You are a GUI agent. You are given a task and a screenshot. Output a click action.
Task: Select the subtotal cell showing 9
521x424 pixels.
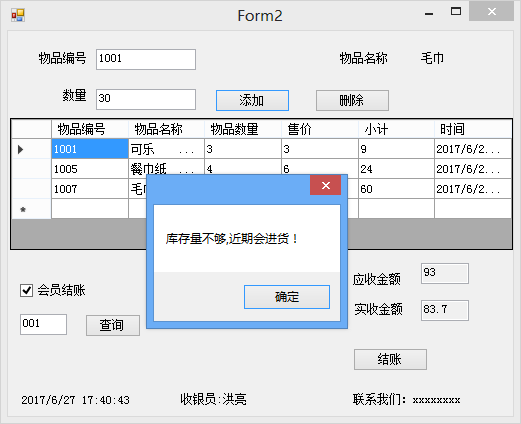(396, 149)
